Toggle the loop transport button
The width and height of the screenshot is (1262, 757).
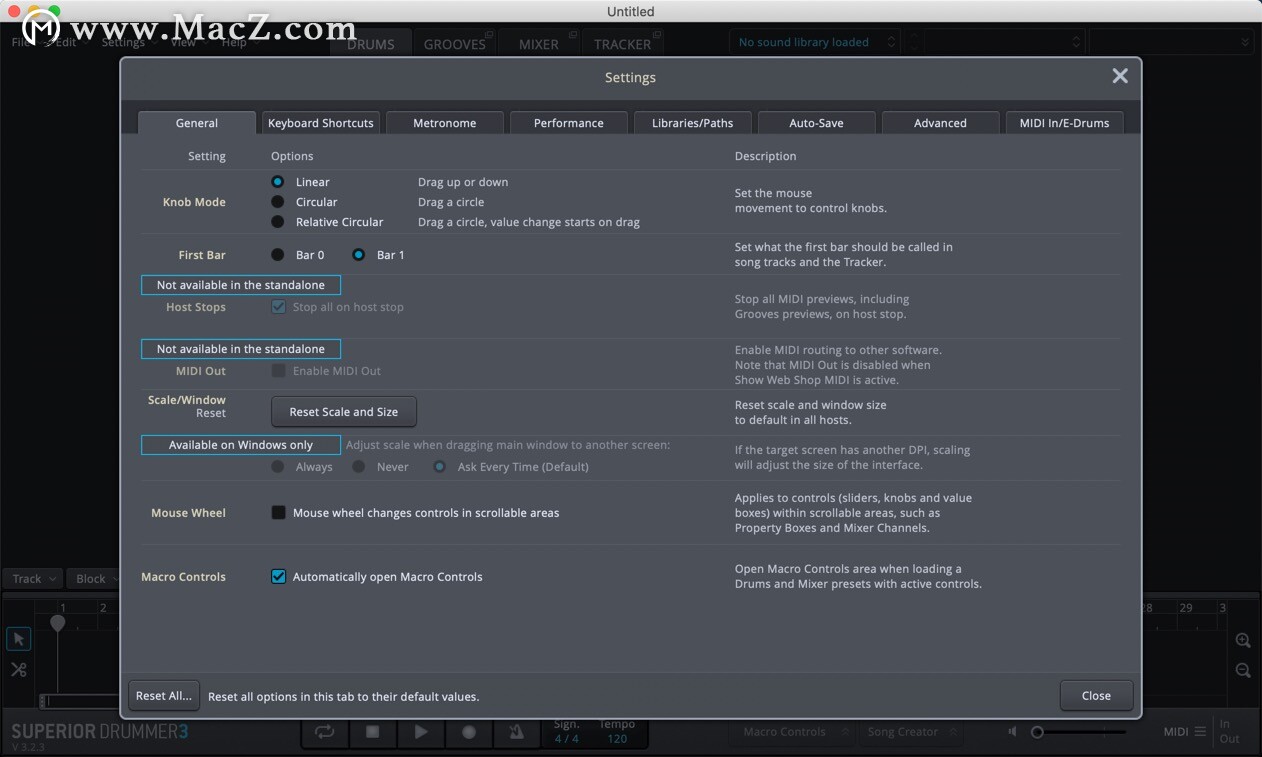point(325,732)
